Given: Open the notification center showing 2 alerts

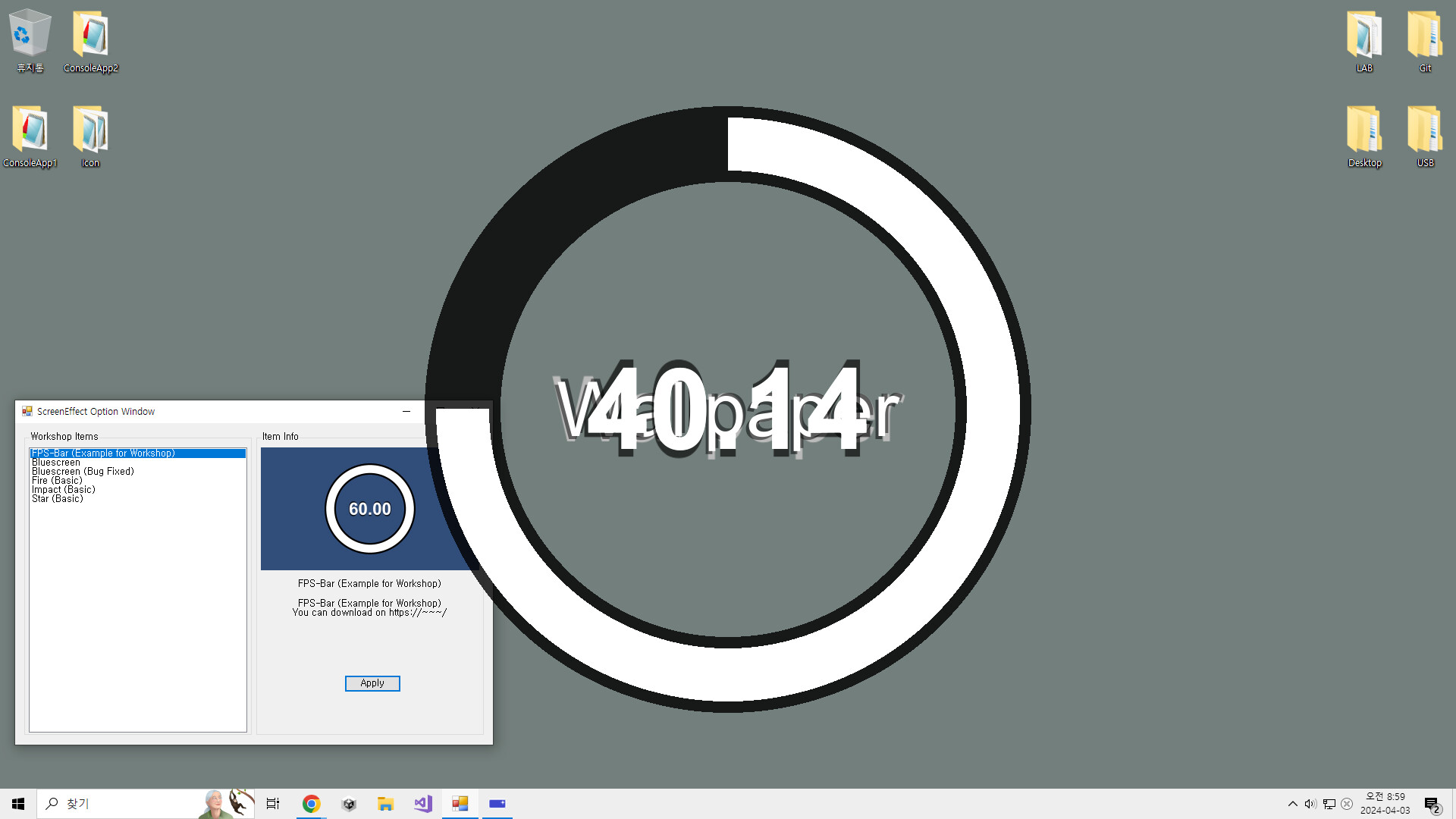Looking at the screenshot, I should [x=1430, y=803].
